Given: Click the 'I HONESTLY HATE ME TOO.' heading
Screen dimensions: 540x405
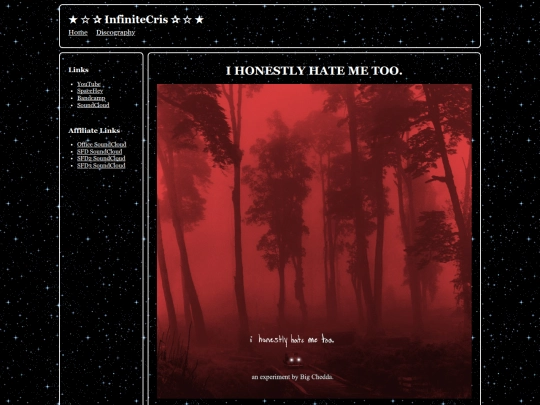Looking at the screenshot, I should coord(314,71).
